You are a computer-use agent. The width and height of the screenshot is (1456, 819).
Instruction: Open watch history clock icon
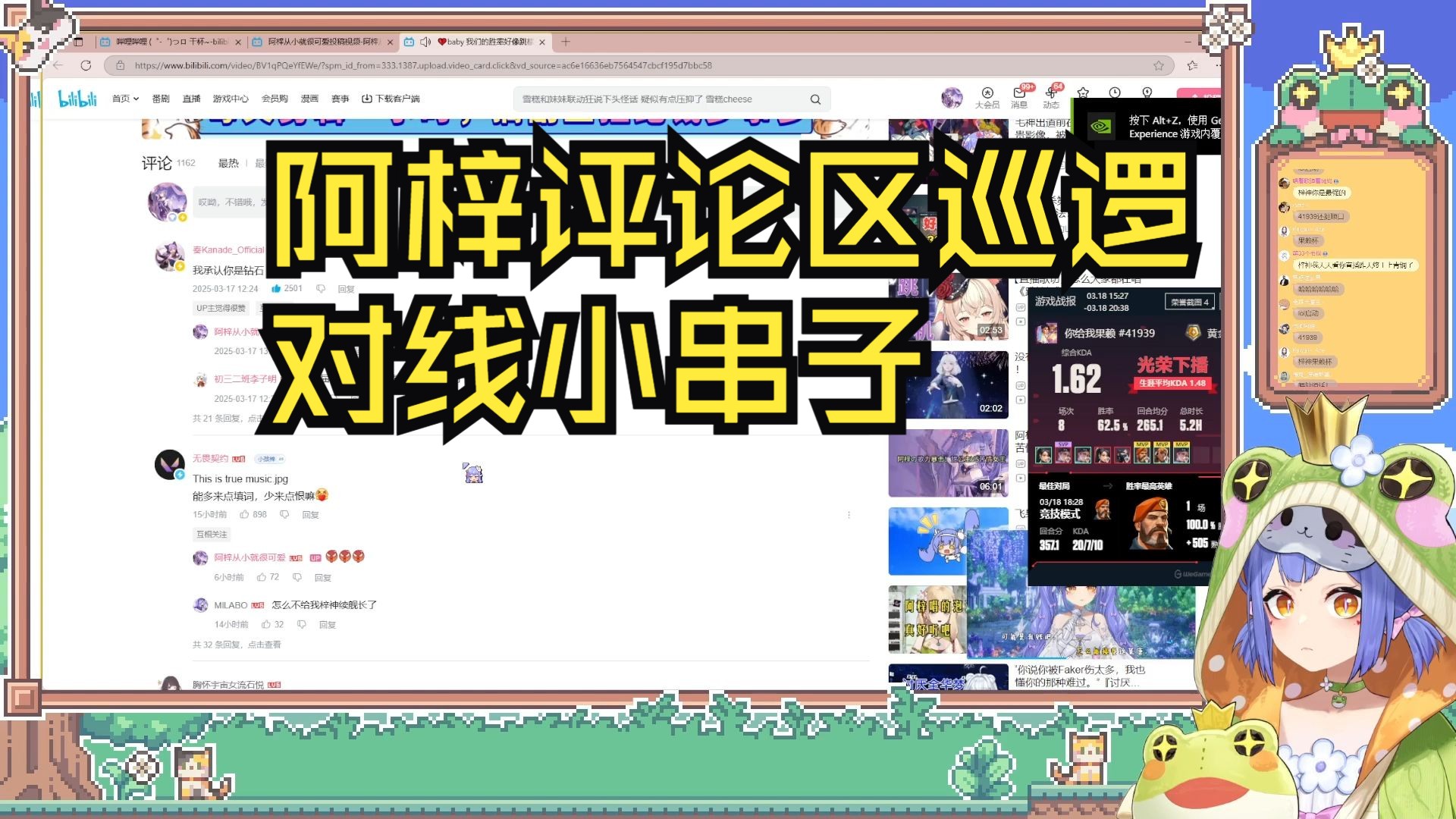point(1115,93)
